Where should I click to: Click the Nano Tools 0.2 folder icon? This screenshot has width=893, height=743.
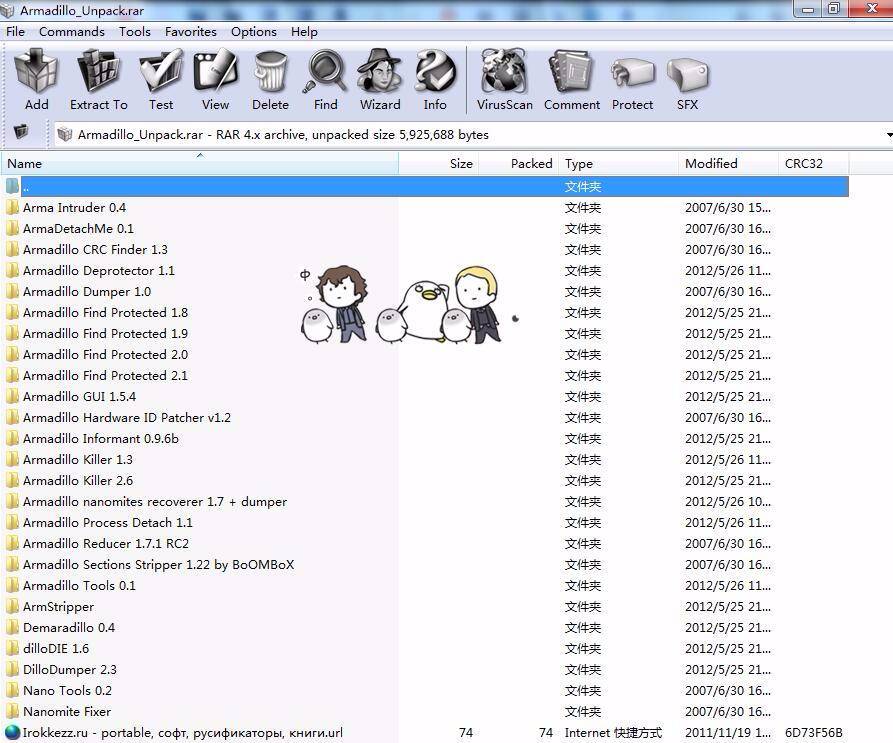pyautogui.click(x=13, y=690)
